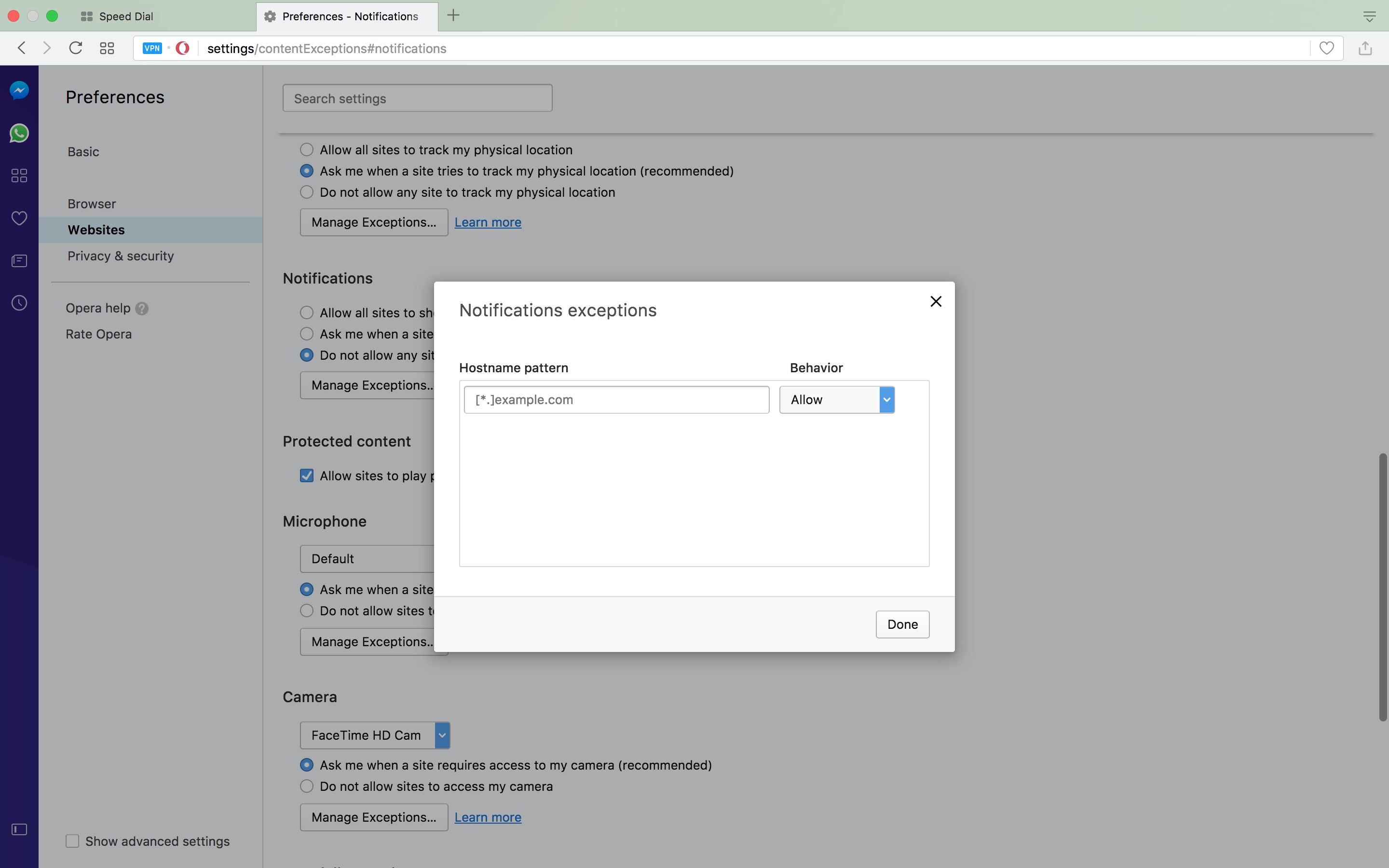Enable Show advanced settings checkbox
This screenshot has height=868, width=1389.
(x=72, y=841)
